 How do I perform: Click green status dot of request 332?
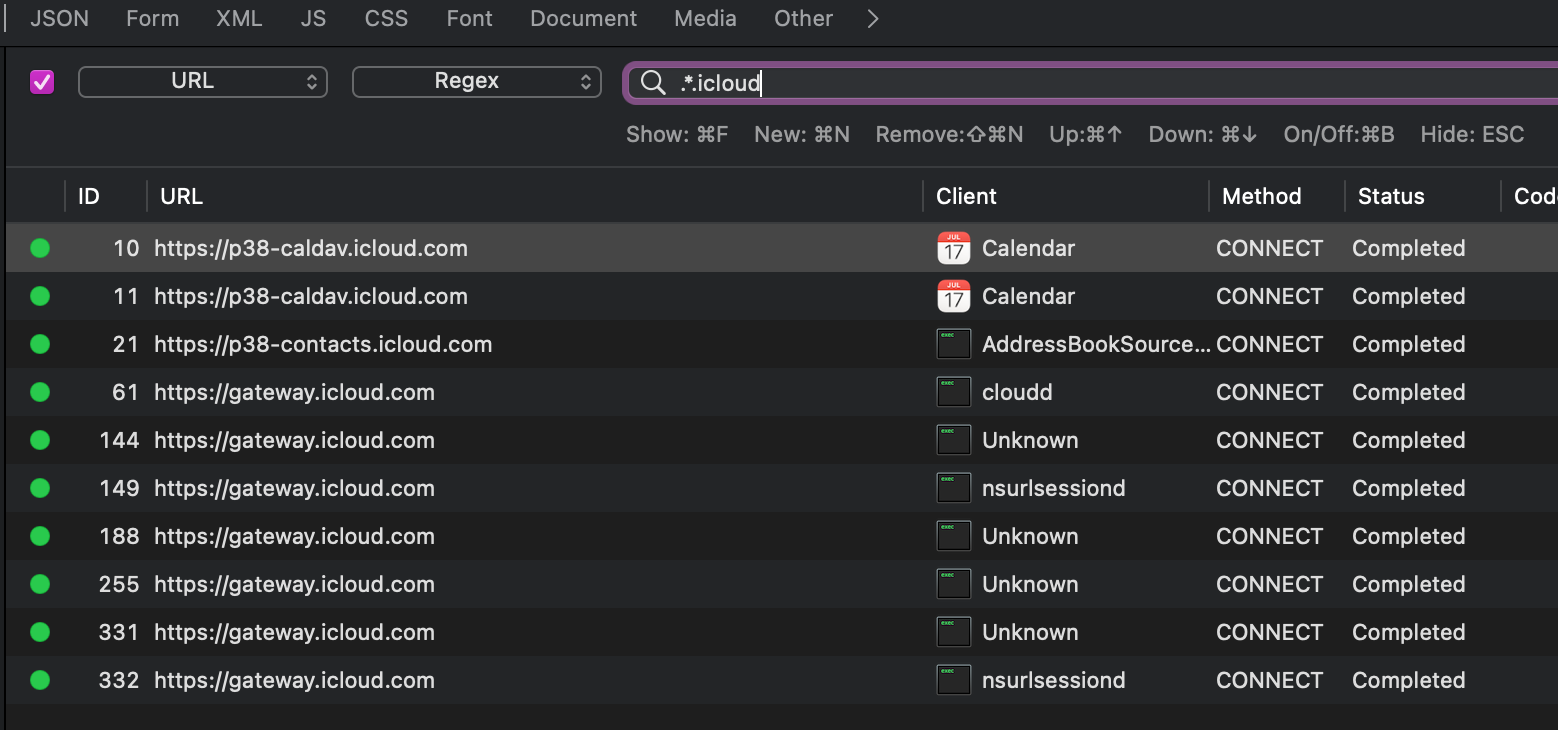click(40, 680)
